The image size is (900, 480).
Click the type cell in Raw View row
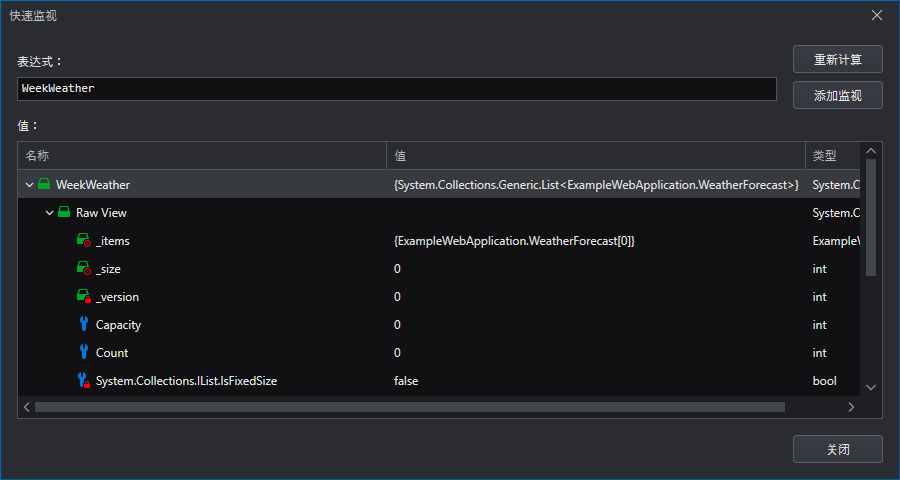tap(836, 213)
